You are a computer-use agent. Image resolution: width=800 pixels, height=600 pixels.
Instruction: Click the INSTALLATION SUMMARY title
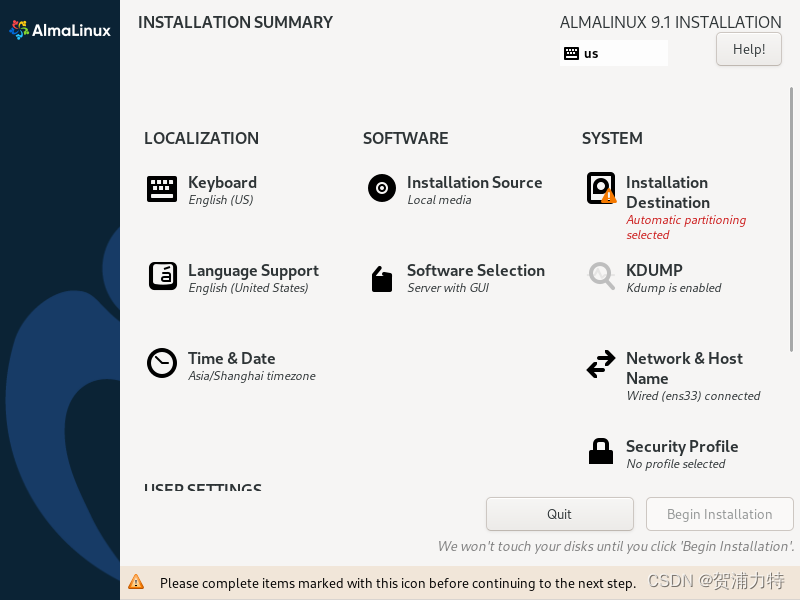tap(235, 22)
